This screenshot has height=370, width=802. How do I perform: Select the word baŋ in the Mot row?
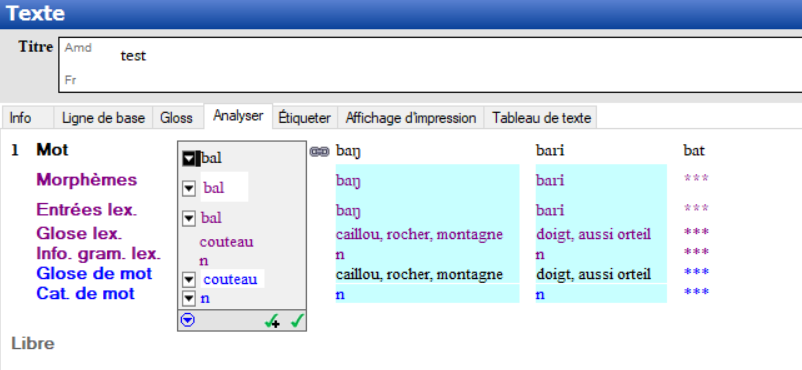click(348, 150)
